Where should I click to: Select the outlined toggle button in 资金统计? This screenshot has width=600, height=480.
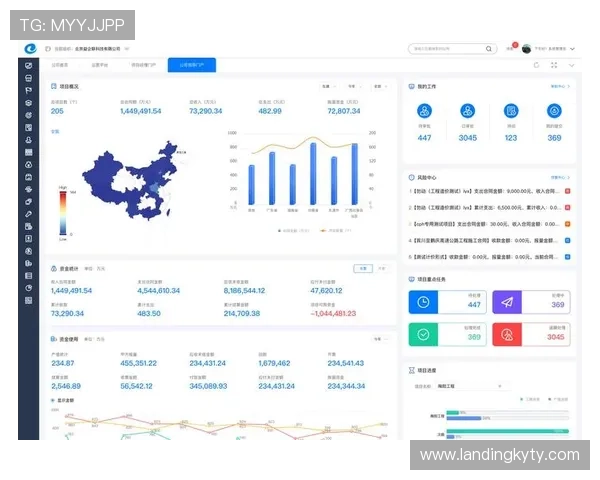click(x=363, y=268)
